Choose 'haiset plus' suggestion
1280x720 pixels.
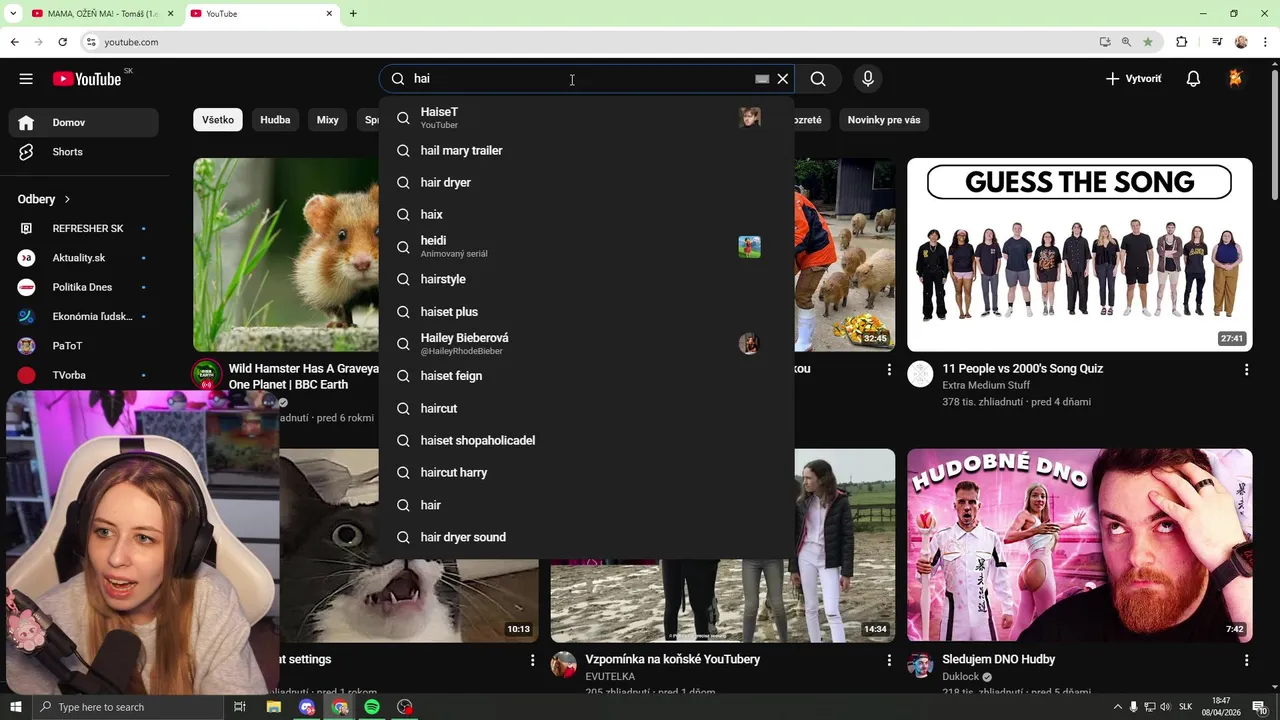[x=587, y=311]
